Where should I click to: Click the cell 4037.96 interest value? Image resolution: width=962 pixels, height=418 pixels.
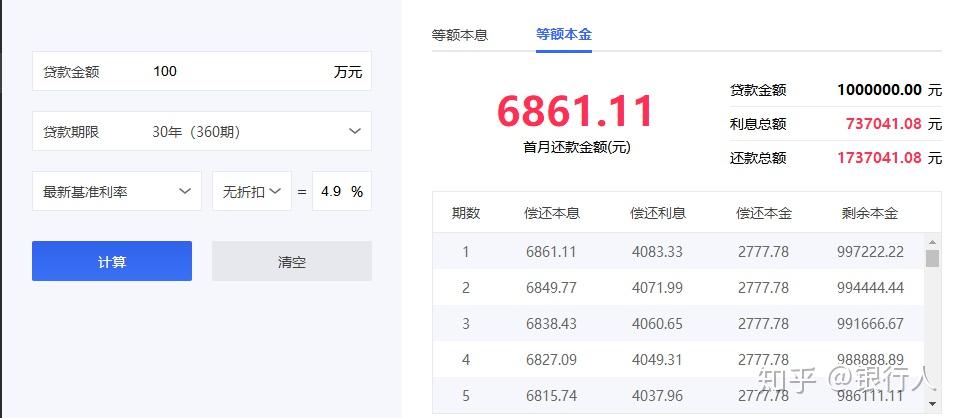point(657,396)
